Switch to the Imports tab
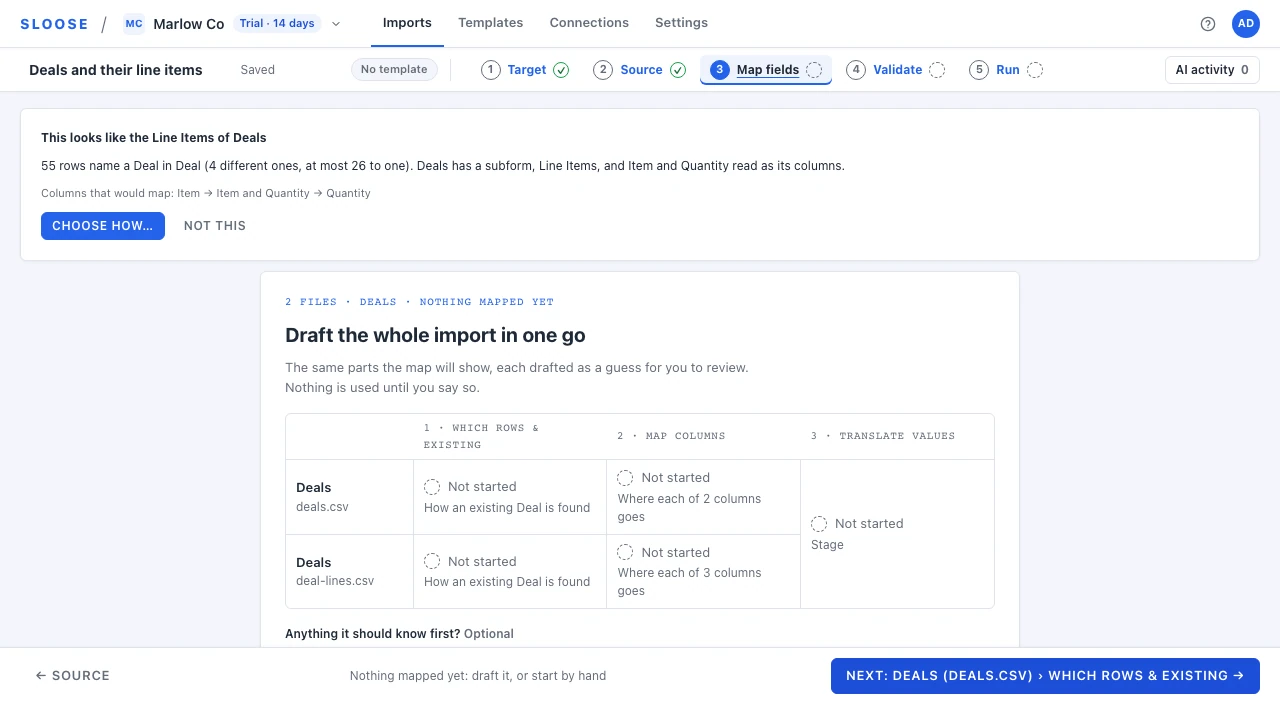Viewport: 1280px width, 720px height. tap(407, 23)
